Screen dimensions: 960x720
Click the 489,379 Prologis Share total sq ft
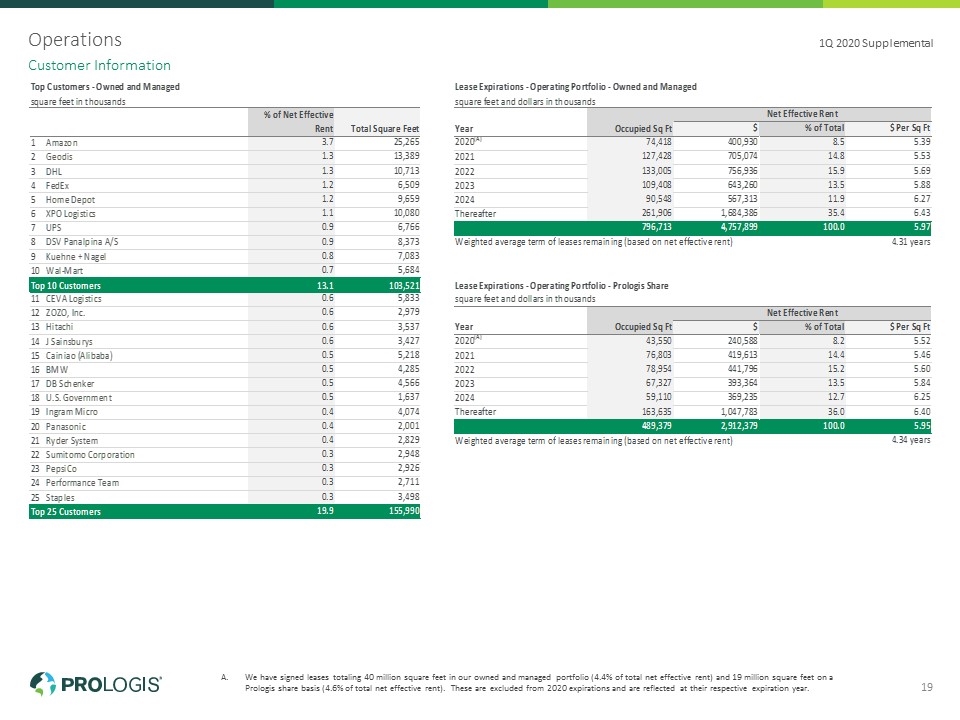(x=656, y=426)
